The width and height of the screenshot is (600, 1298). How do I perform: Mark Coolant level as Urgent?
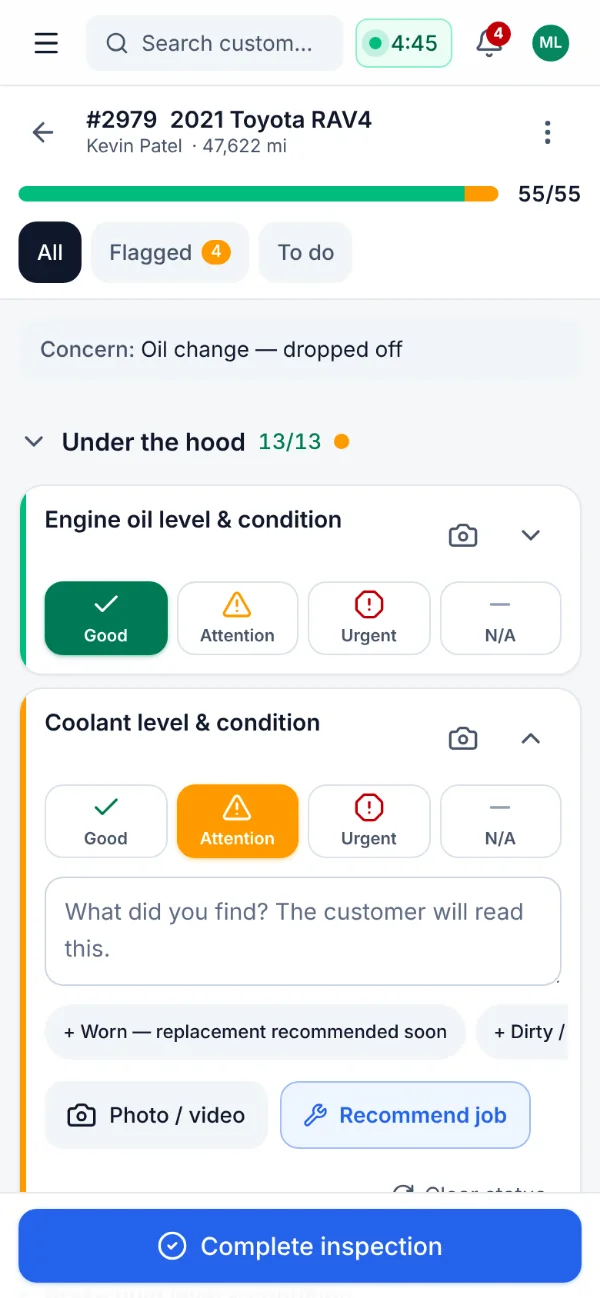click(369, 821)
